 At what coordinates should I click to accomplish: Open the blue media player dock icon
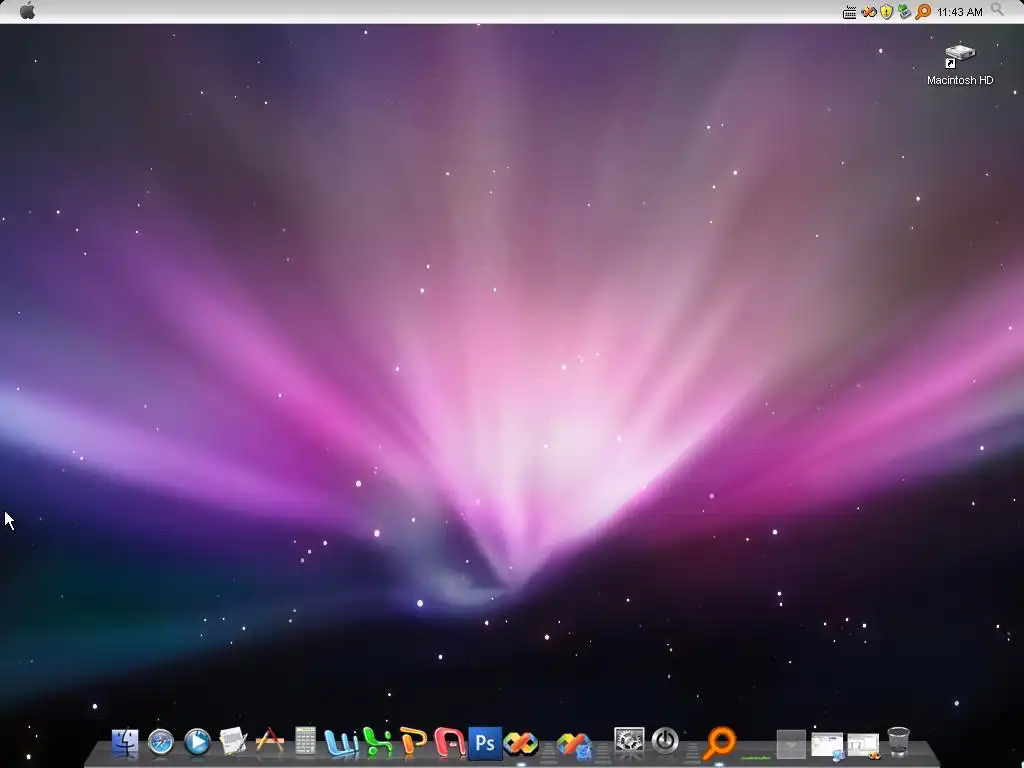point(197,743)
